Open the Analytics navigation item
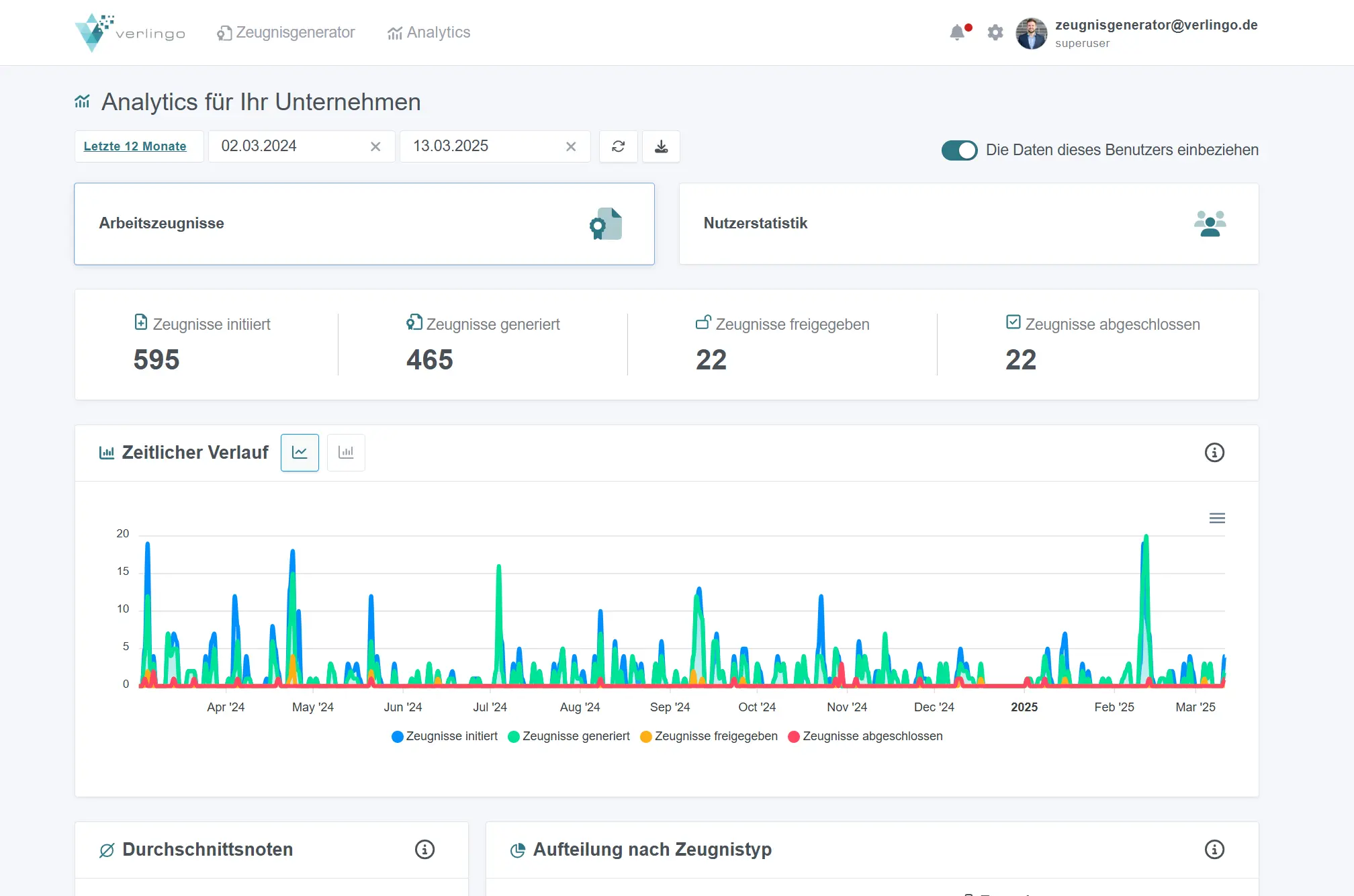The width and height of the screenshot is (1354, 896). pyautogui.click(x=429, y=32)
